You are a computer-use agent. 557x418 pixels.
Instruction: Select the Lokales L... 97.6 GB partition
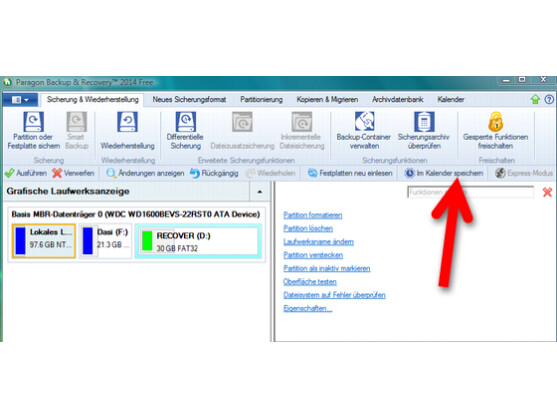pos(44,241)
